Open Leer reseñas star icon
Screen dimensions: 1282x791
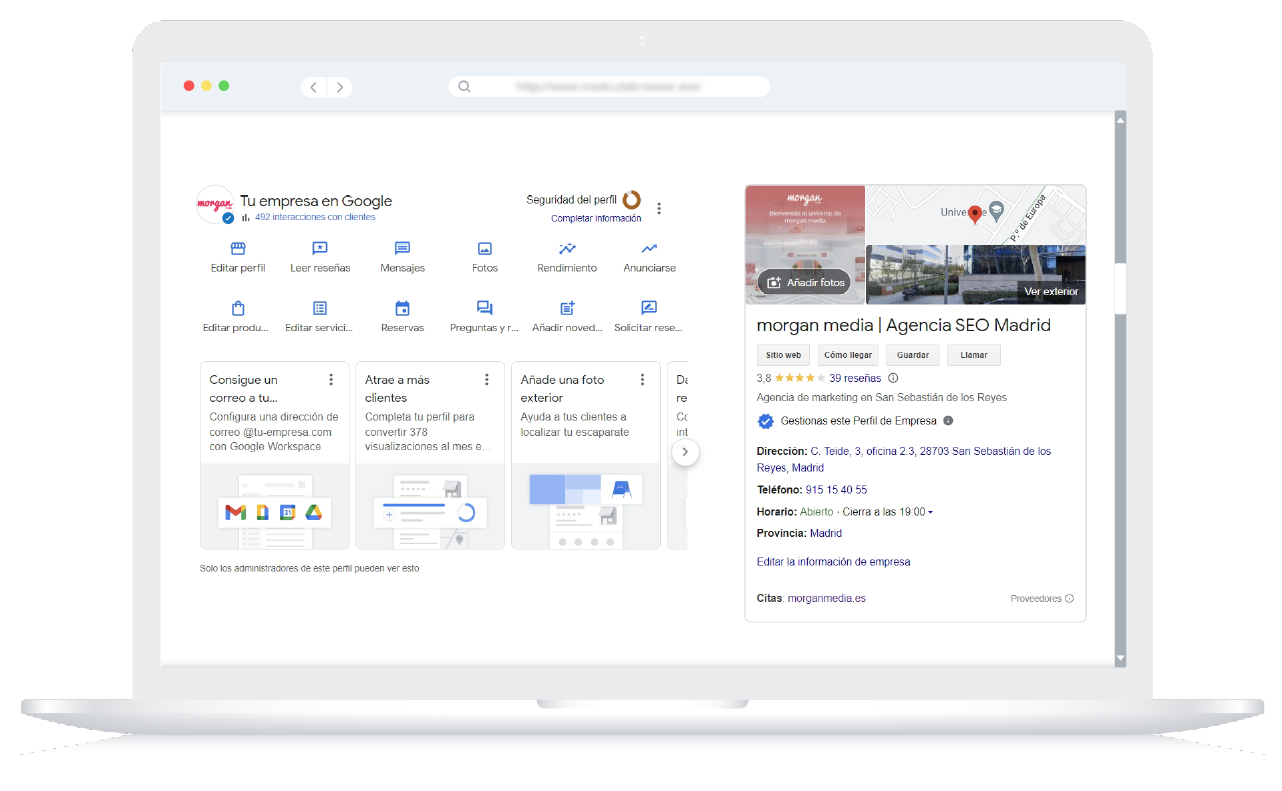click(320, 248)
